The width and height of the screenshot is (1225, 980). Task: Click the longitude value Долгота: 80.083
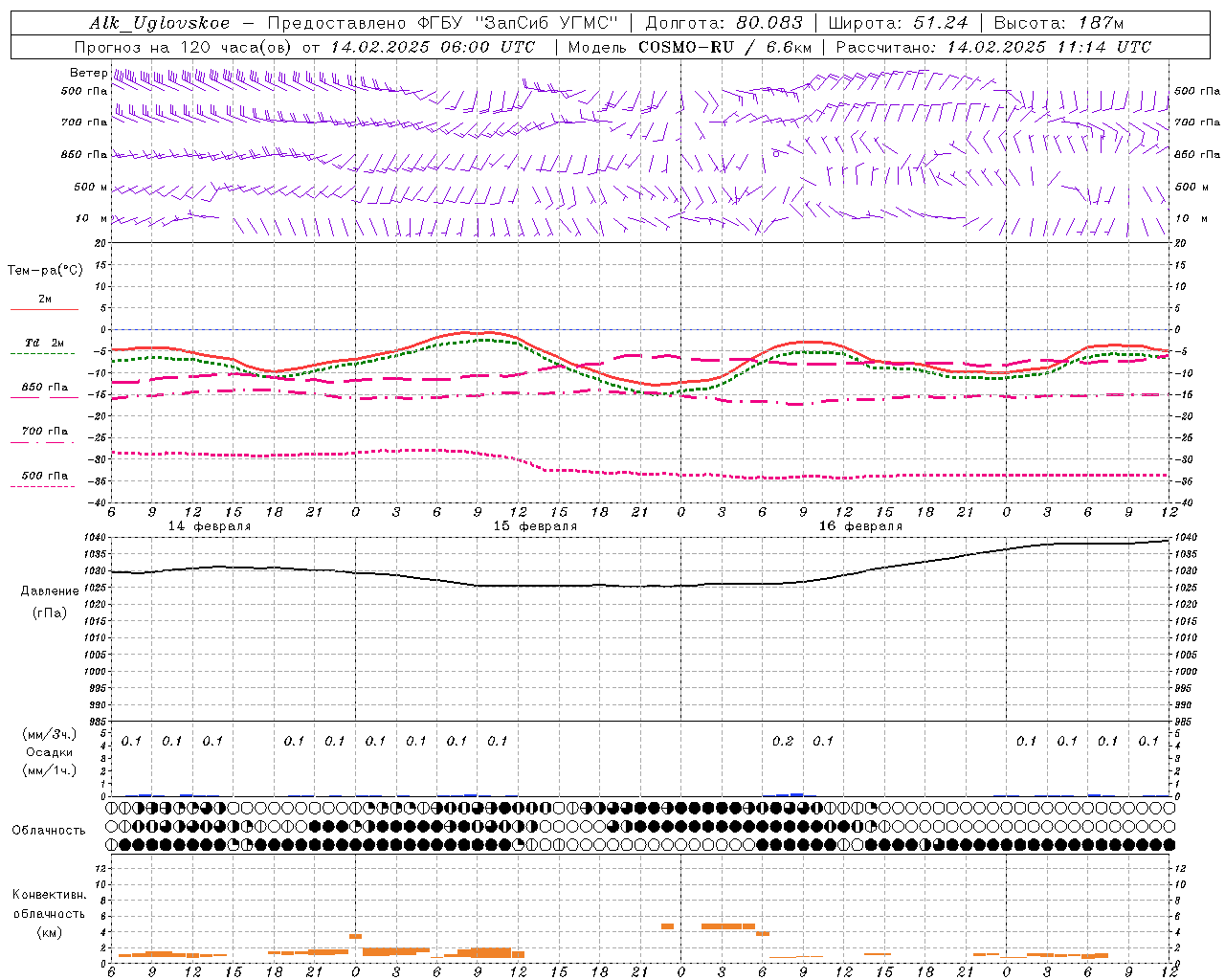click(724, 23)
